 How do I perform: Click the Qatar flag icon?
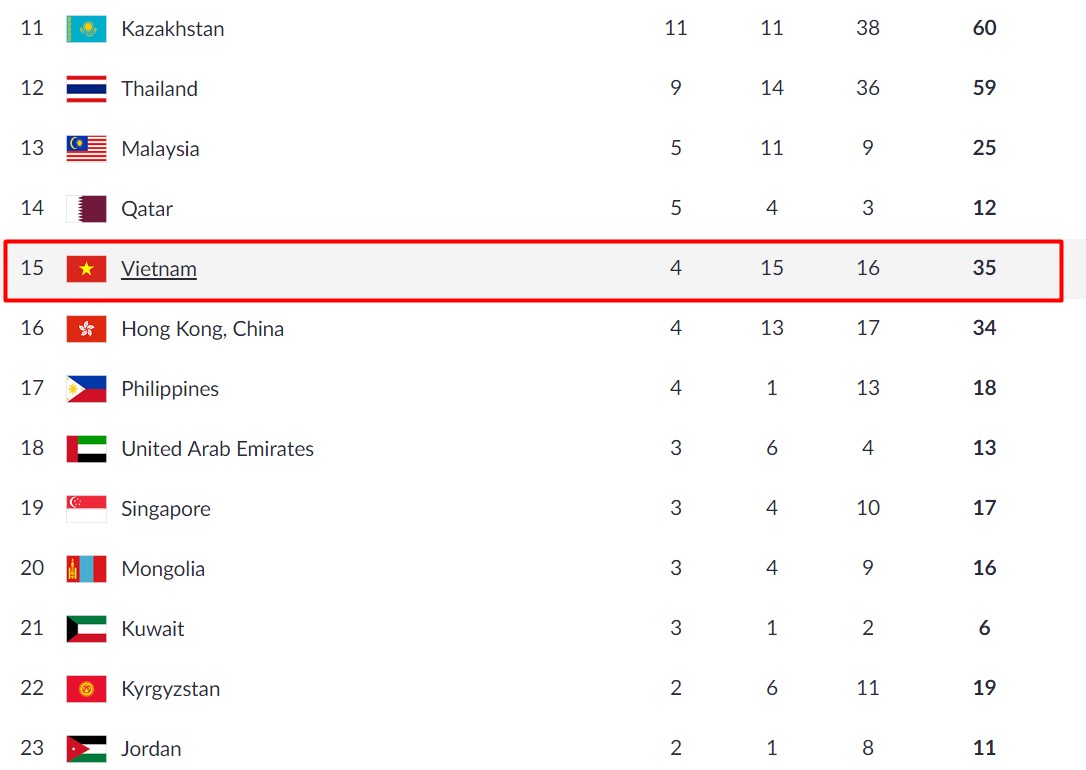87,209
